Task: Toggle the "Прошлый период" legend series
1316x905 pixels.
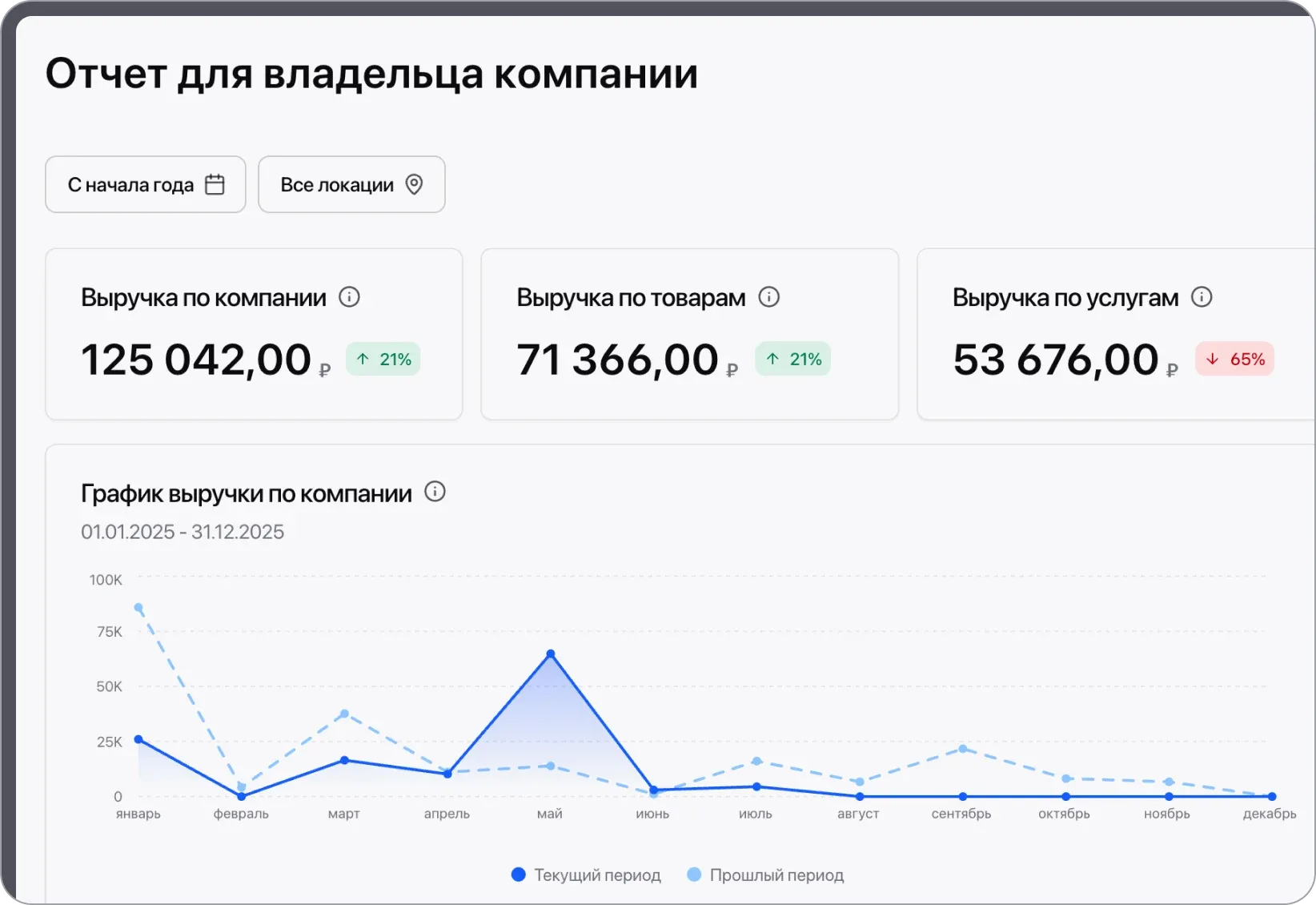Action: [766, 875]
